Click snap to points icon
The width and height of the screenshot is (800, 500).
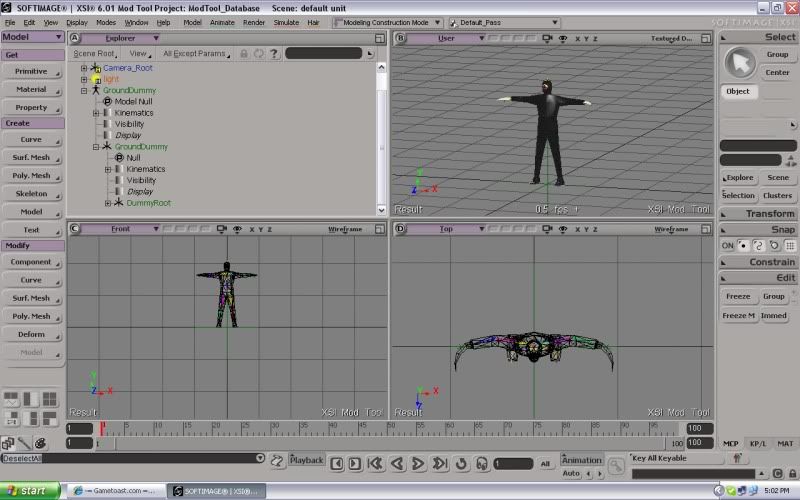[743, 245]
